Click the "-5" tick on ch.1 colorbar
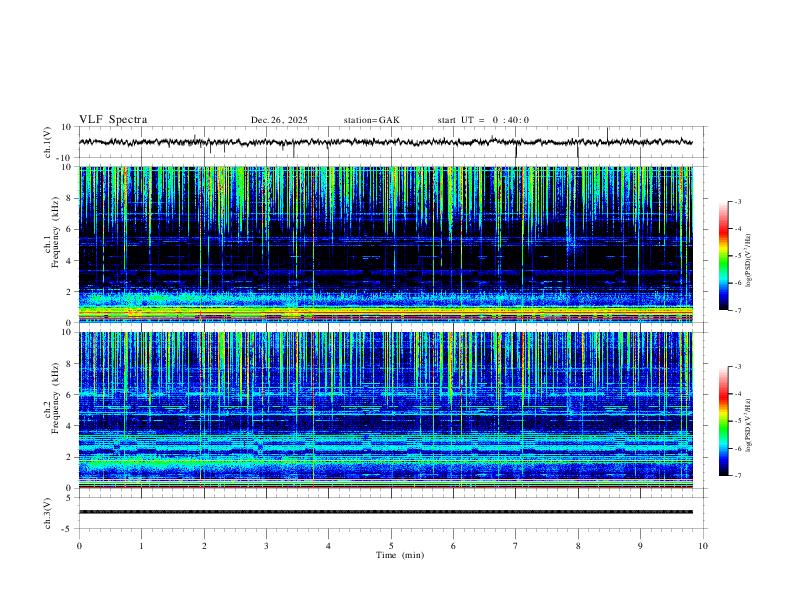Image resolution: width=792 pixels, height=612 pixels. 738,256
